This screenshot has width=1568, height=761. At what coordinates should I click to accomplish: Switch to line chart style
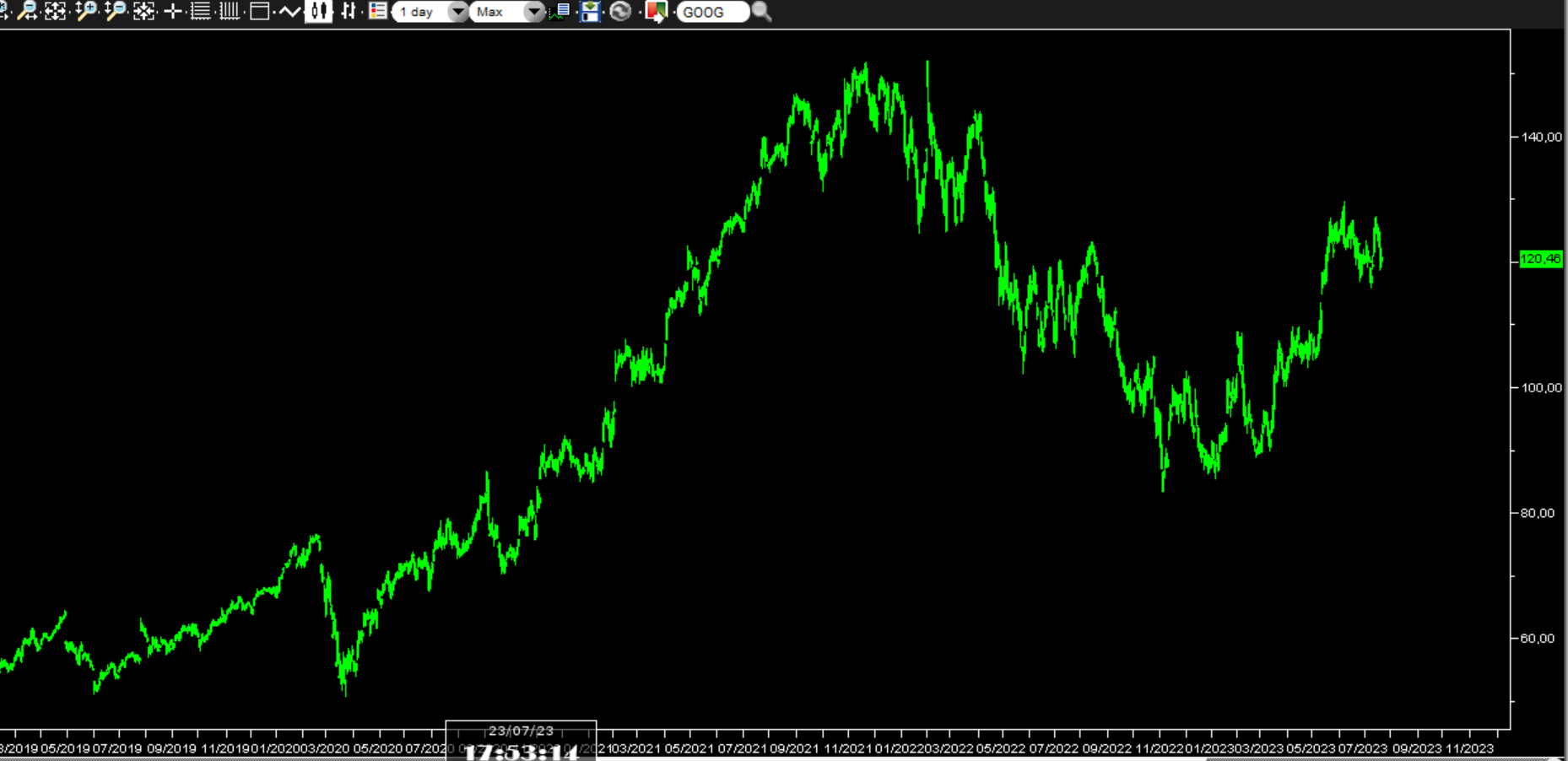coord(289,11)
